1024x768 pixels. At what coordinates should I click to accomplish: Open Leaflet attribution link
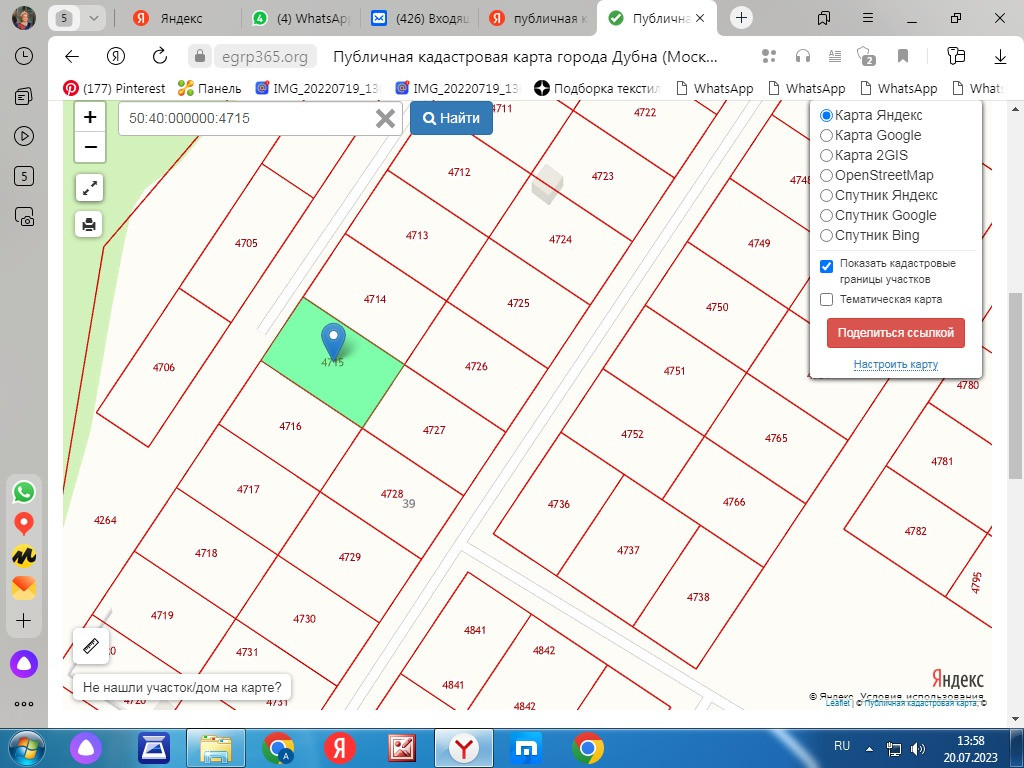pyautogui.click(x=838, y=703)
